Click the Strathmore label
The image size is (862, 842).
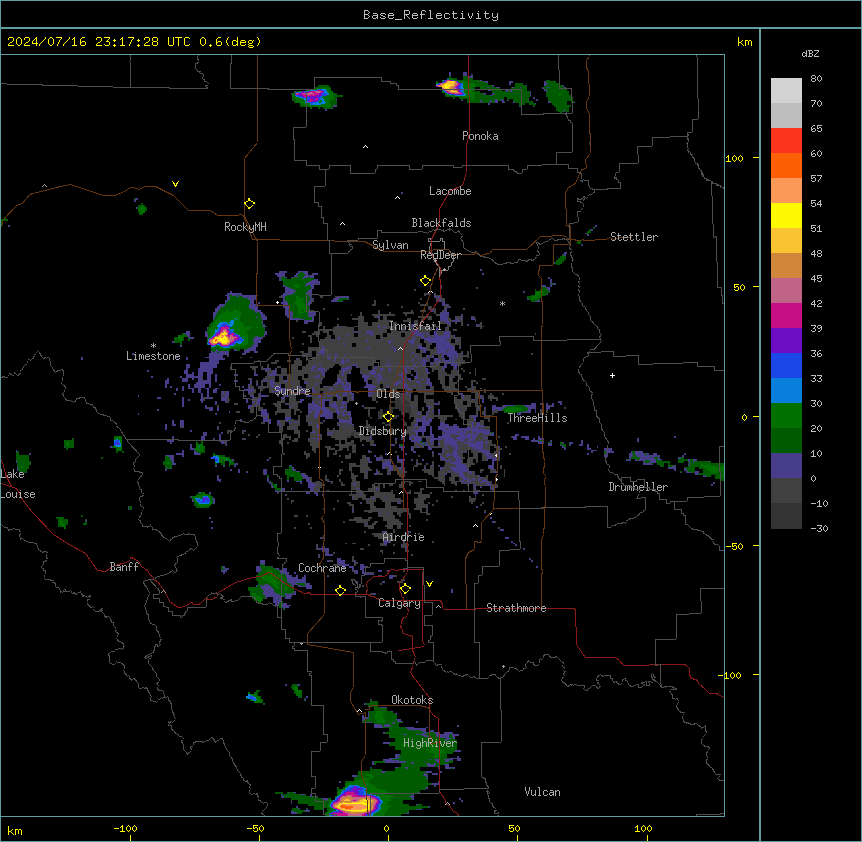tap(516, 608)
